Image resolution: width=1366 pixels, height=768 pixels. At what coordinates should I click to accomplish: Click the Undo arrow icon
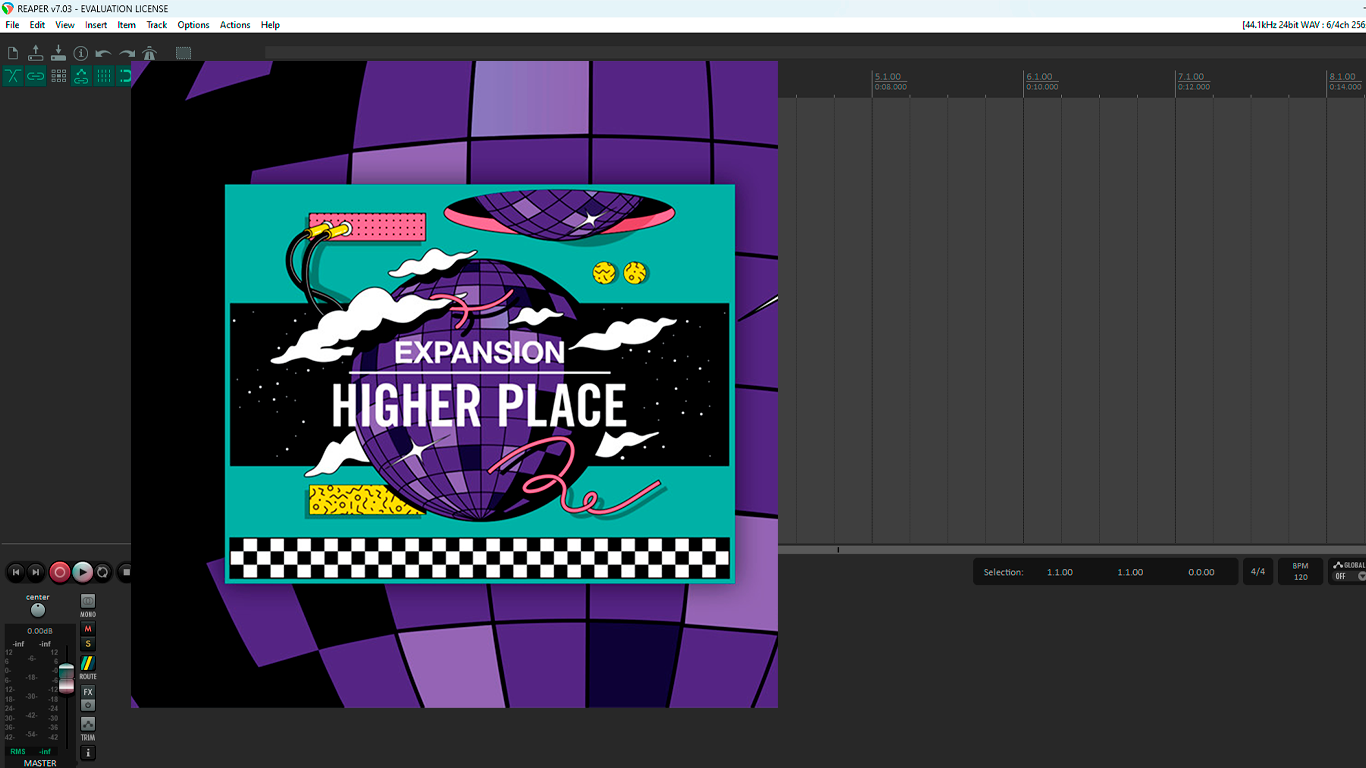104,53
